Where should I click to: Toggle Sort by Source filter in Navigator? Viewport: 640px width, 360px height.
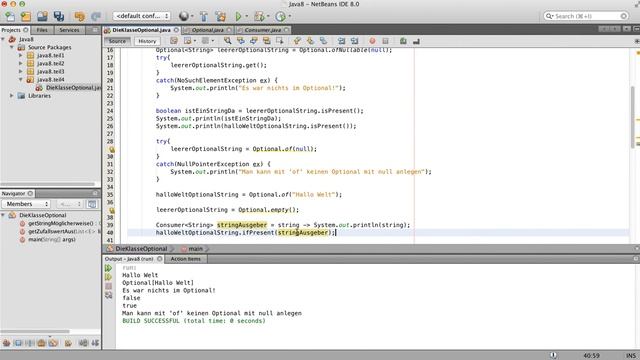95,343
